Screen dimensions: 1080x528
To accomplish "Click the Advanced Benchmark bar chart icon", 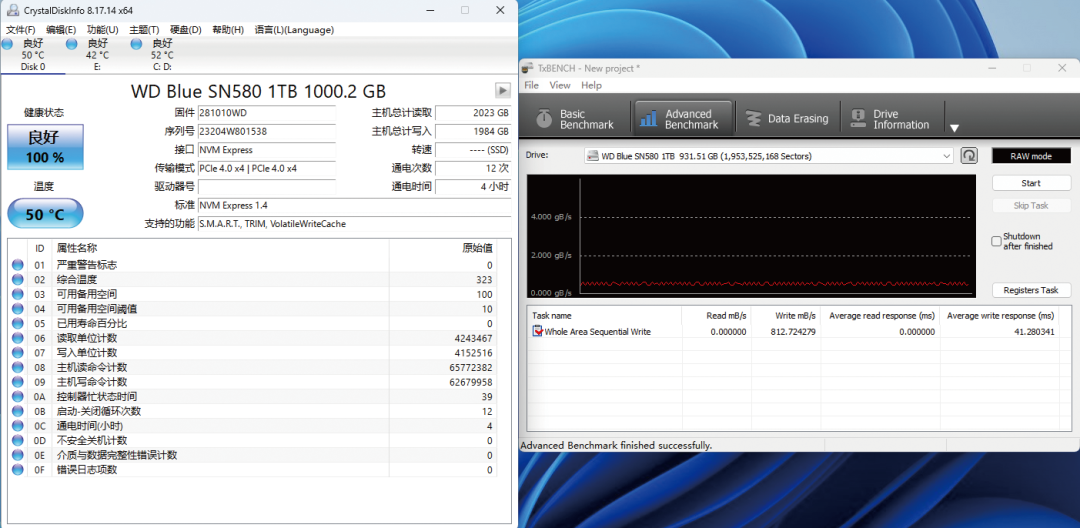I will [x=648, y=119].
